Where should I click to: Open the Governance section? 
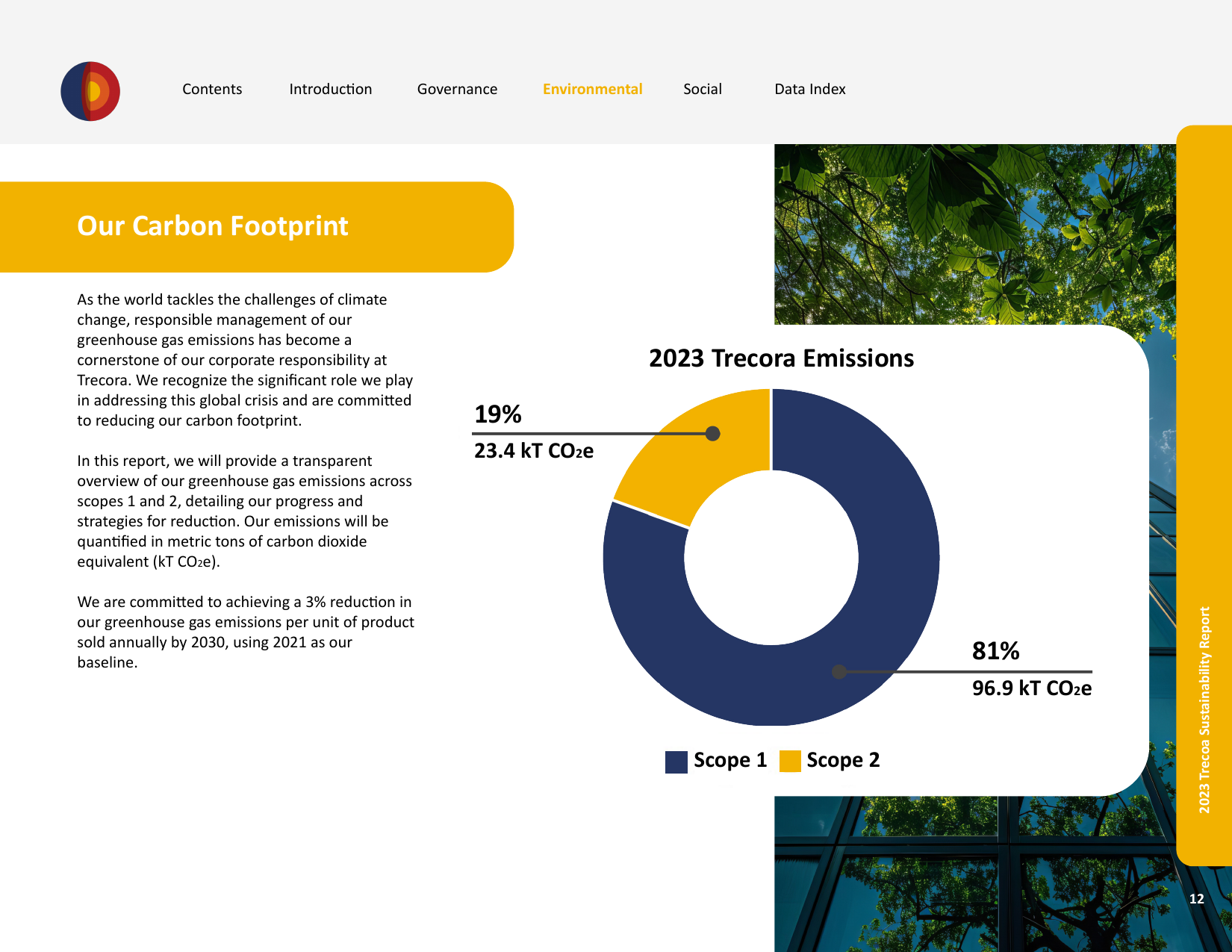click(x=457, y=89)
